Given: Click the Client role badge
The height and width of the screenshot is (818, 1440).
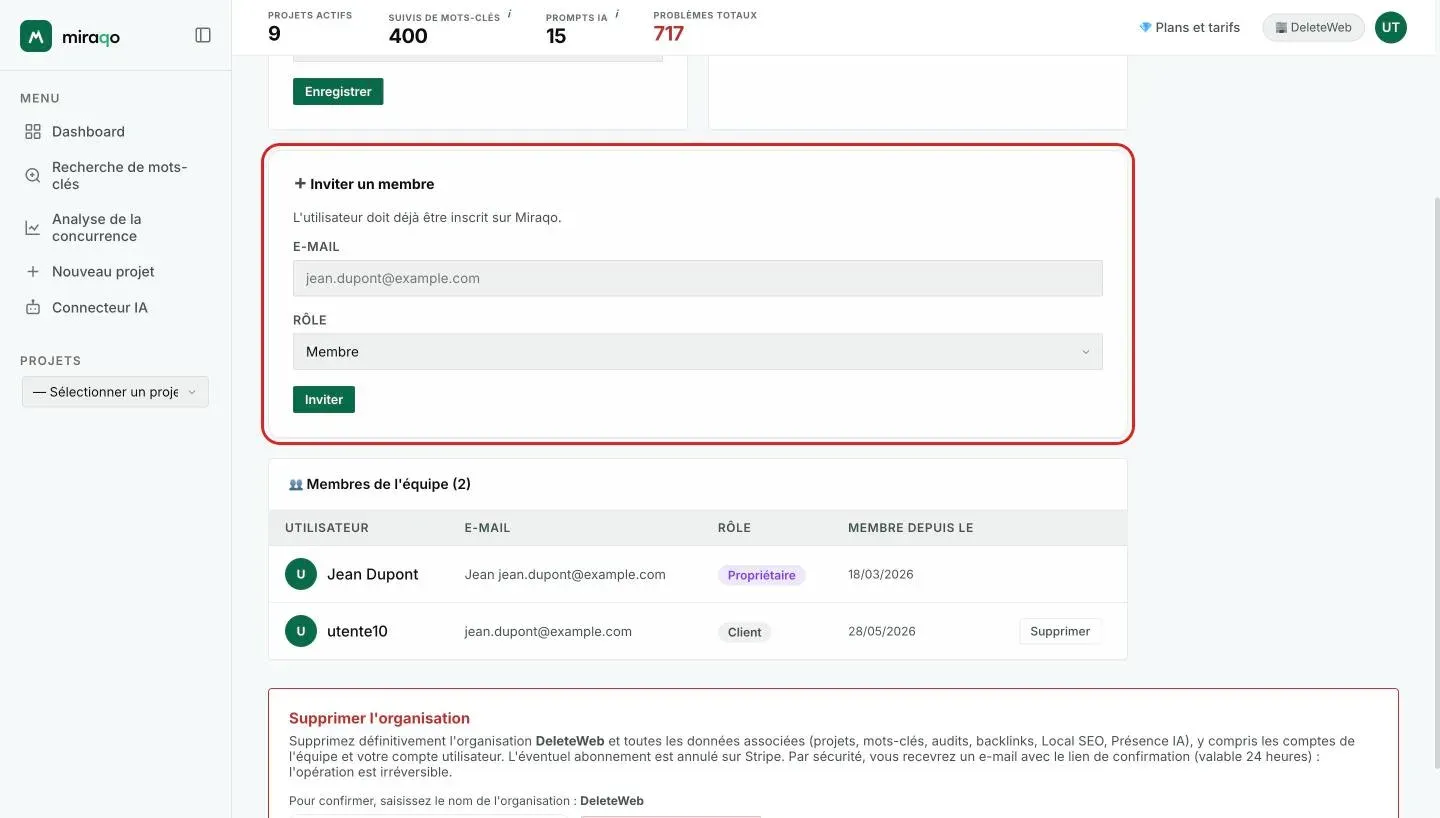Looking at the screenshot, I should [x=744, y=632].
